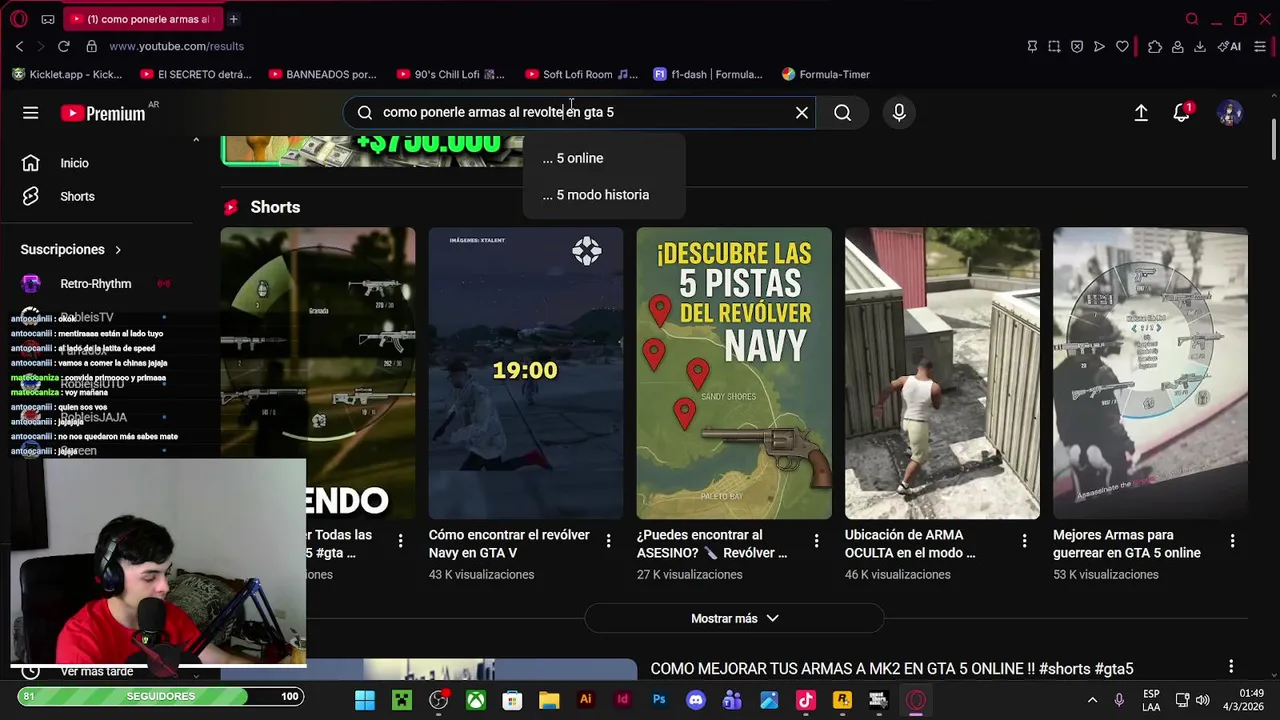The height and width of the screenshot is (720, 1280).
Task: Click the Opera ad-blocker shield icon
Action: 1077,46
